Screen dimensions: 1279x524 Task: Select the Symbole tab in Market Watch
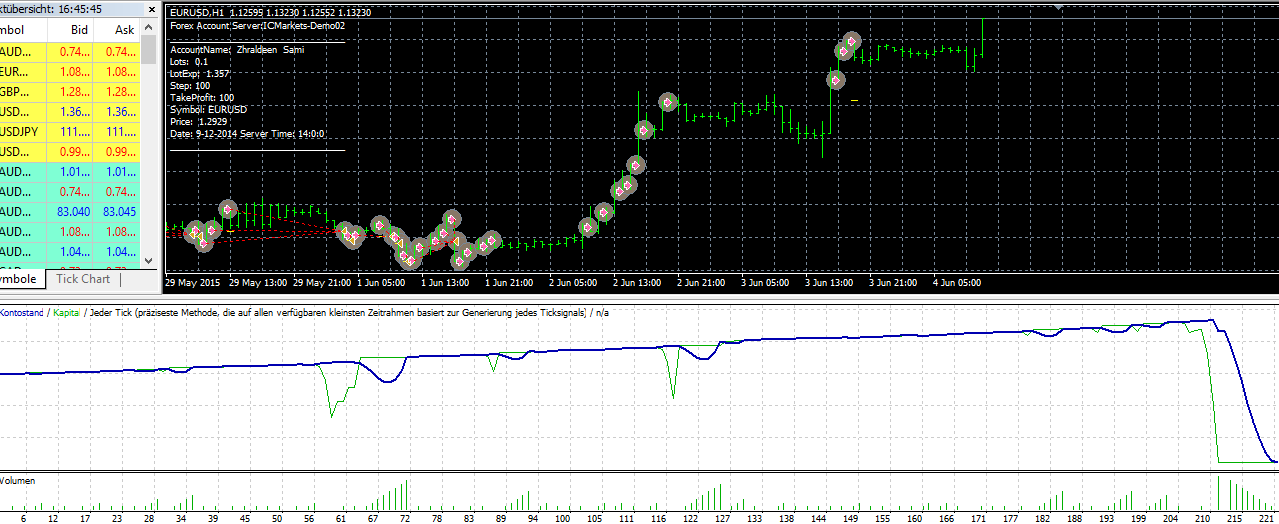pos(20,280)
